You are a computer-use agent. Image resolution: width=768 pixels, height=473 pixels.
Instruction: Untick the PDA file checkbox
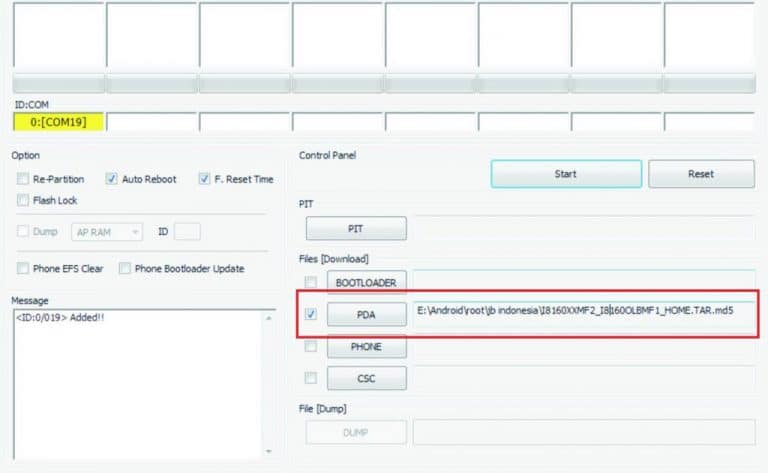point(311,314)
